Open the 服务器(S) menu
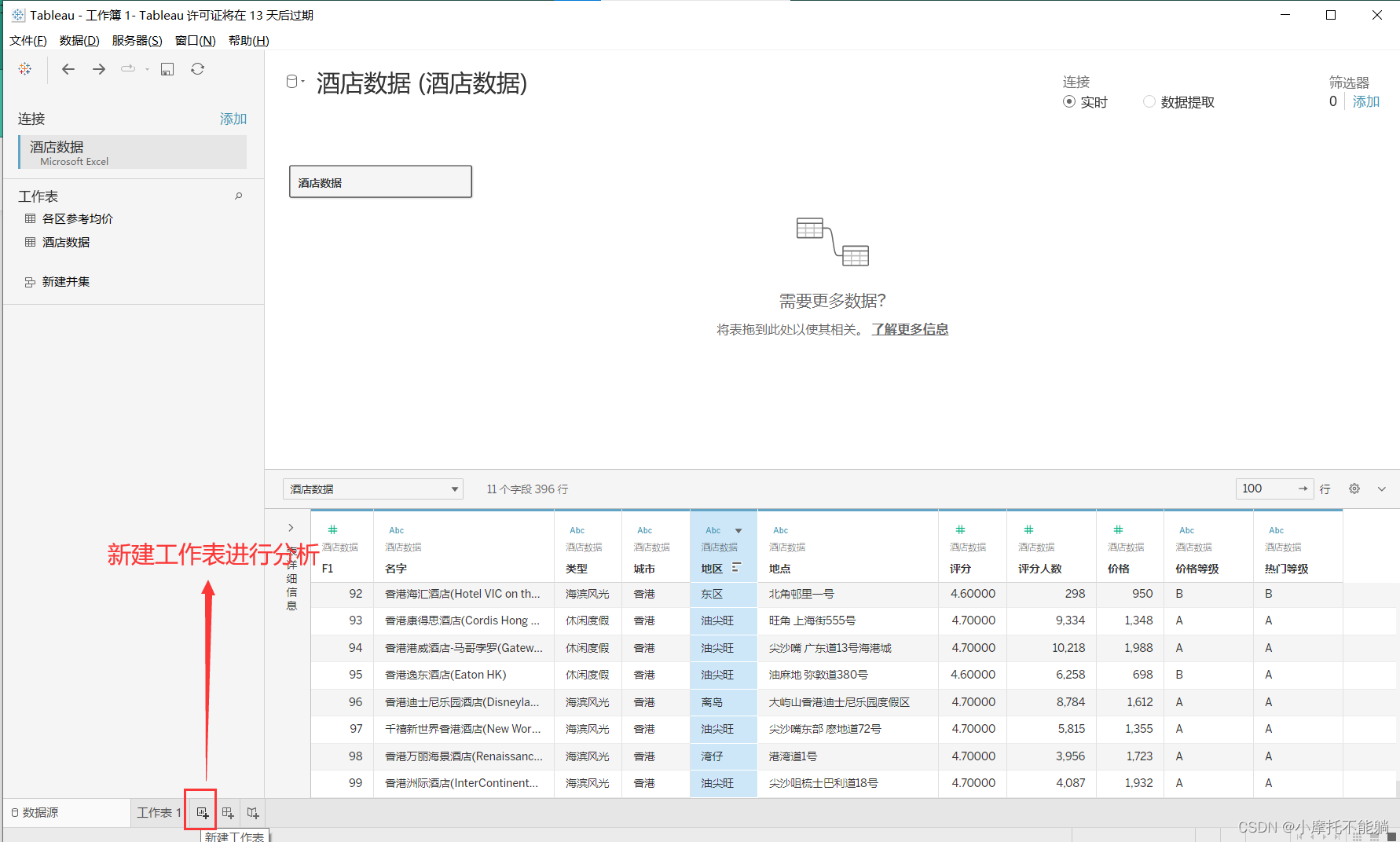This screenshot has width=1400, height=842. [137, 41]
